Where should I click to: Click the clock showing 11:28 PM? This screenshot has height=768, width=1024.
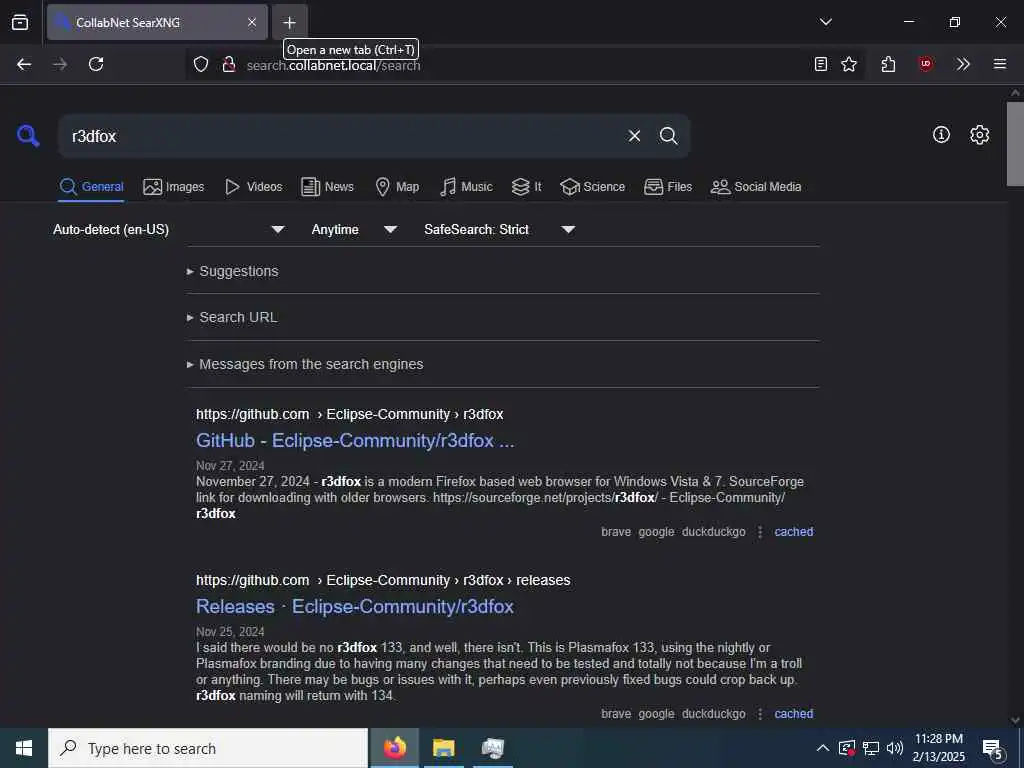tap(938, 739)
